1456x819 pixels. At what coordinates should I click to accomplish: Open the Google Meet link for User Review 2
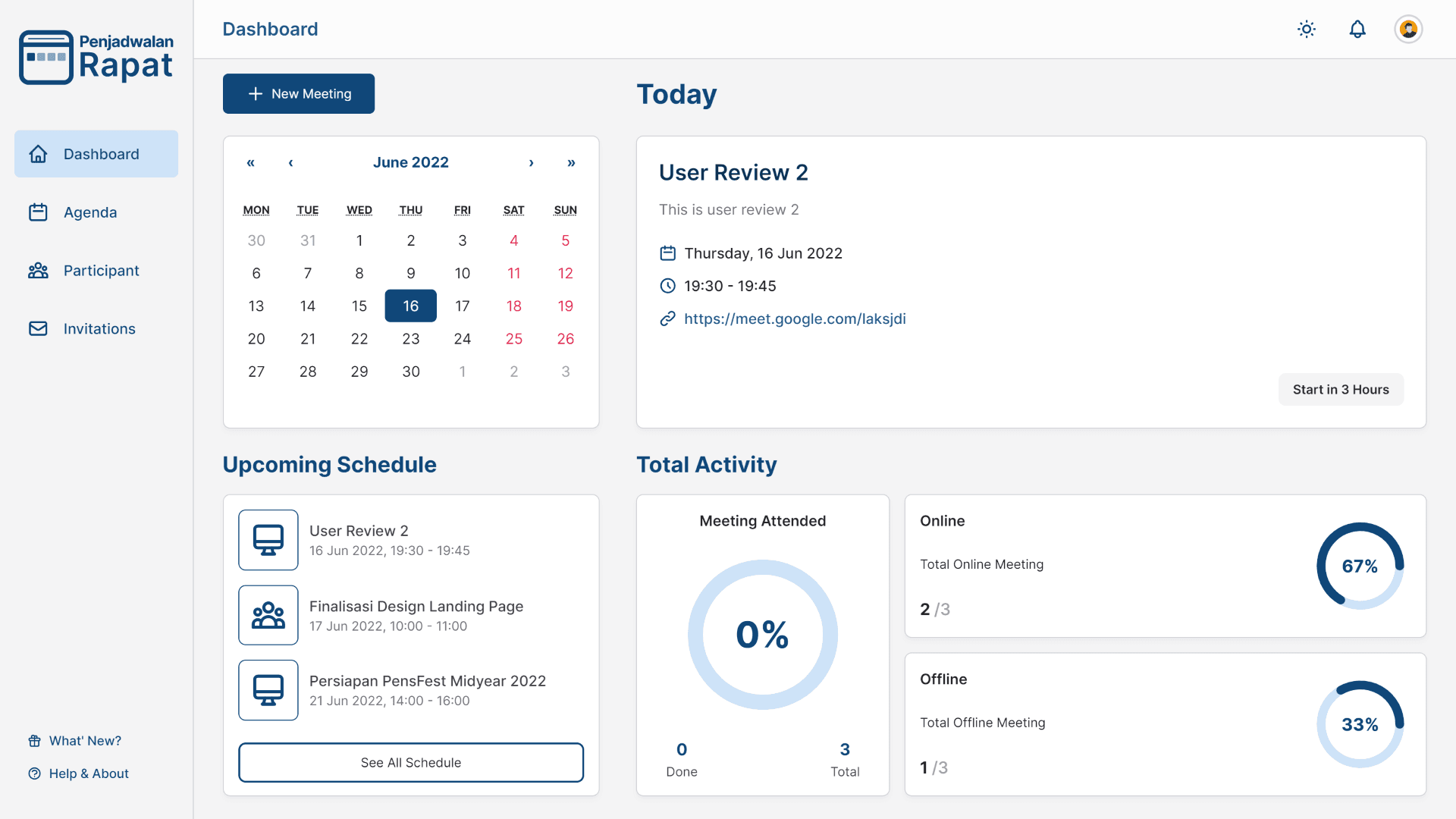coord(794,318)
